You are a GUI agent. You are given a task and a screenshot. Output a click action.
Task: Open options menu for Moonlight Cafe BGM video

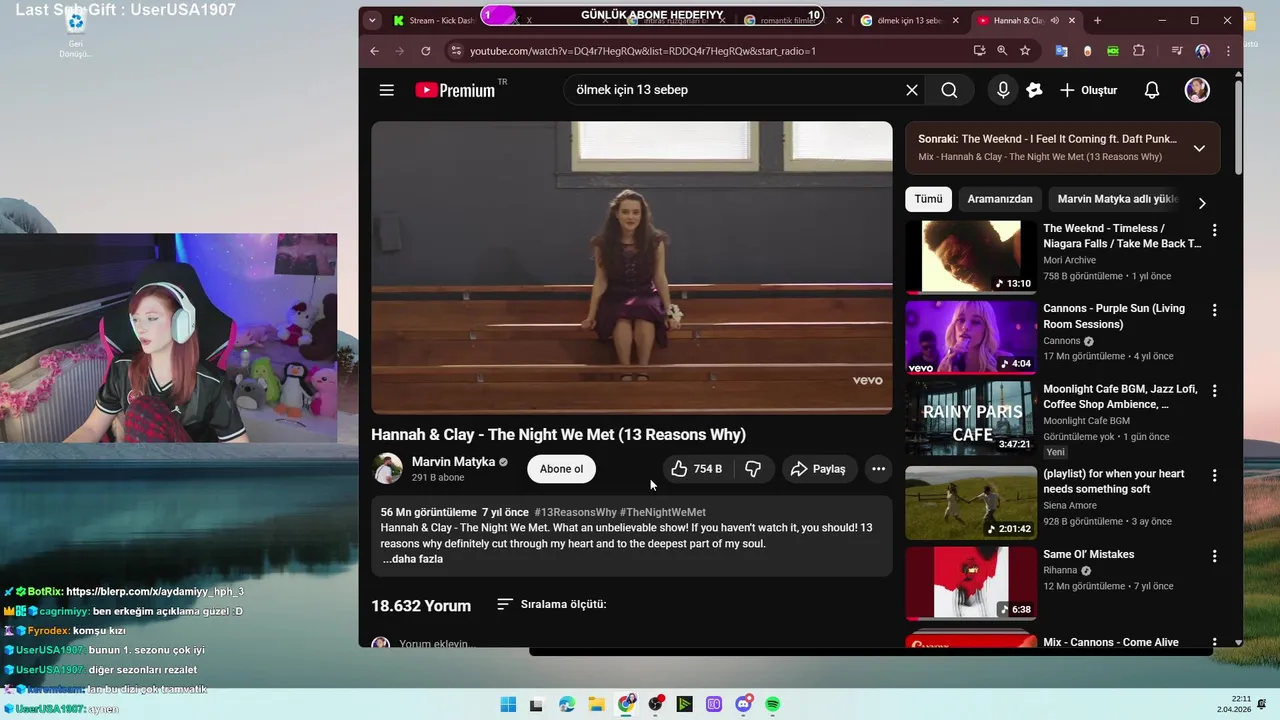pyautogui.click(x=1215, y=391)
